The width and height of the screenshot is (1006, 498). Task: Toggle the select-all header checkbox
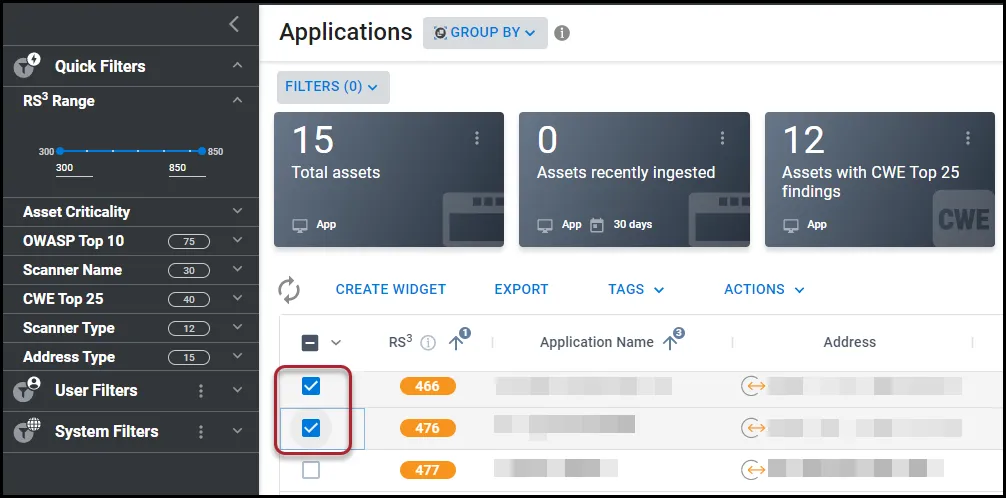[x=310, y=343]
